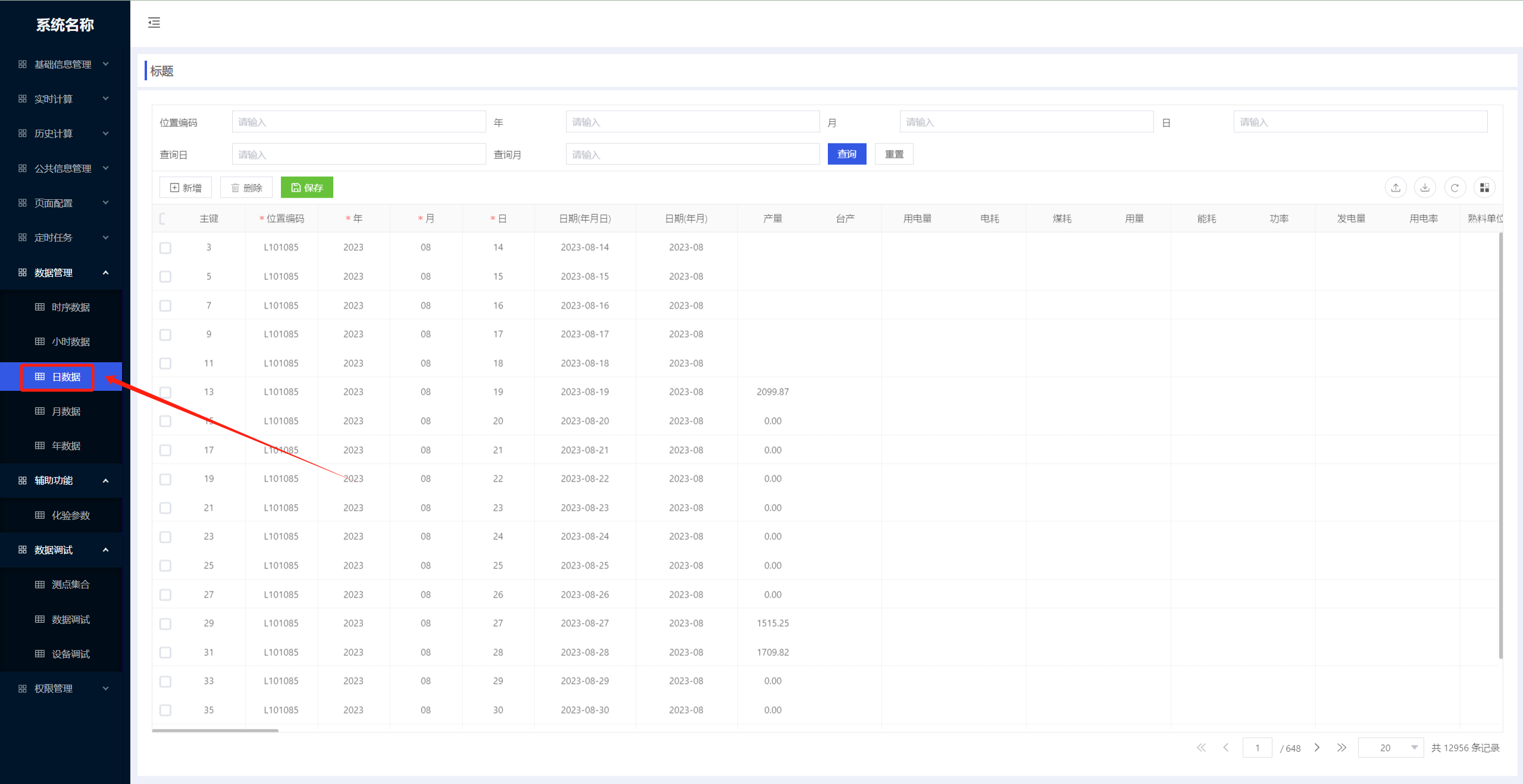Image resolution: width=1523 pixels, height=784 pixels.
Task: Click the grid icon beside 页面配置
Action: 23,203
